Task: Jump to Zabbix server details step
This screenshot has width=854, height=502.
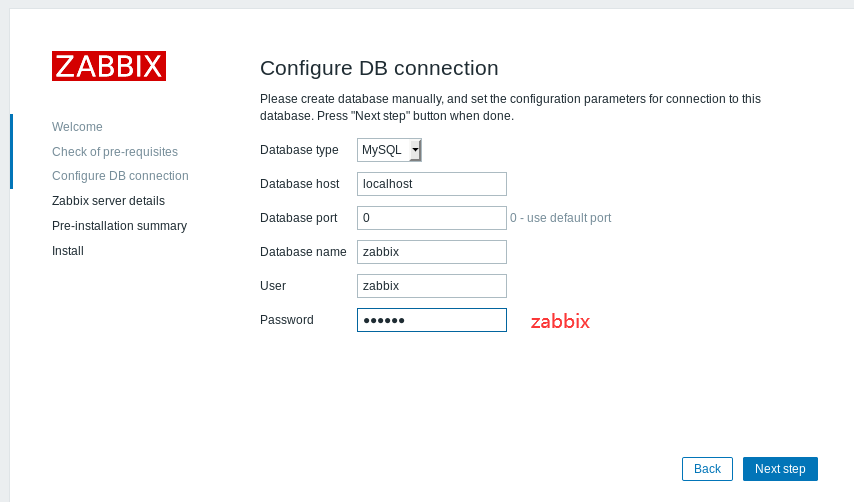Action: [x=108, y=201]
